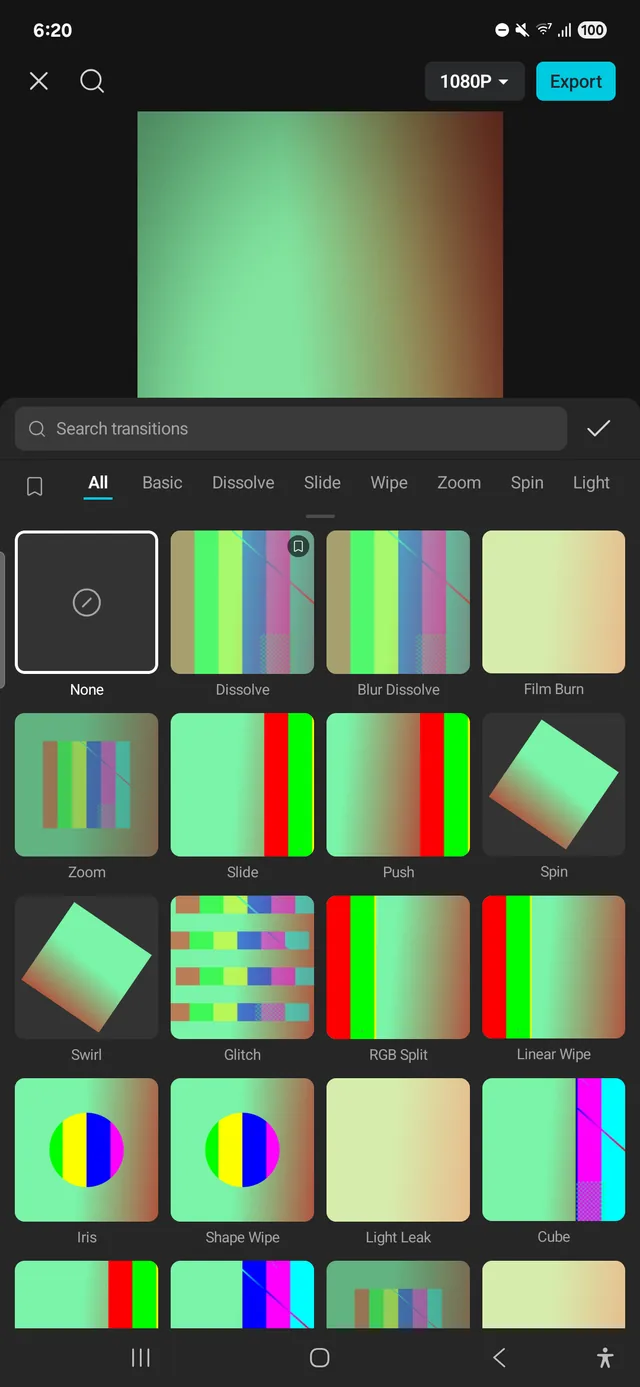Tap the Android home button
This screenshot has width=640, height=1387.
[320, 1357]
